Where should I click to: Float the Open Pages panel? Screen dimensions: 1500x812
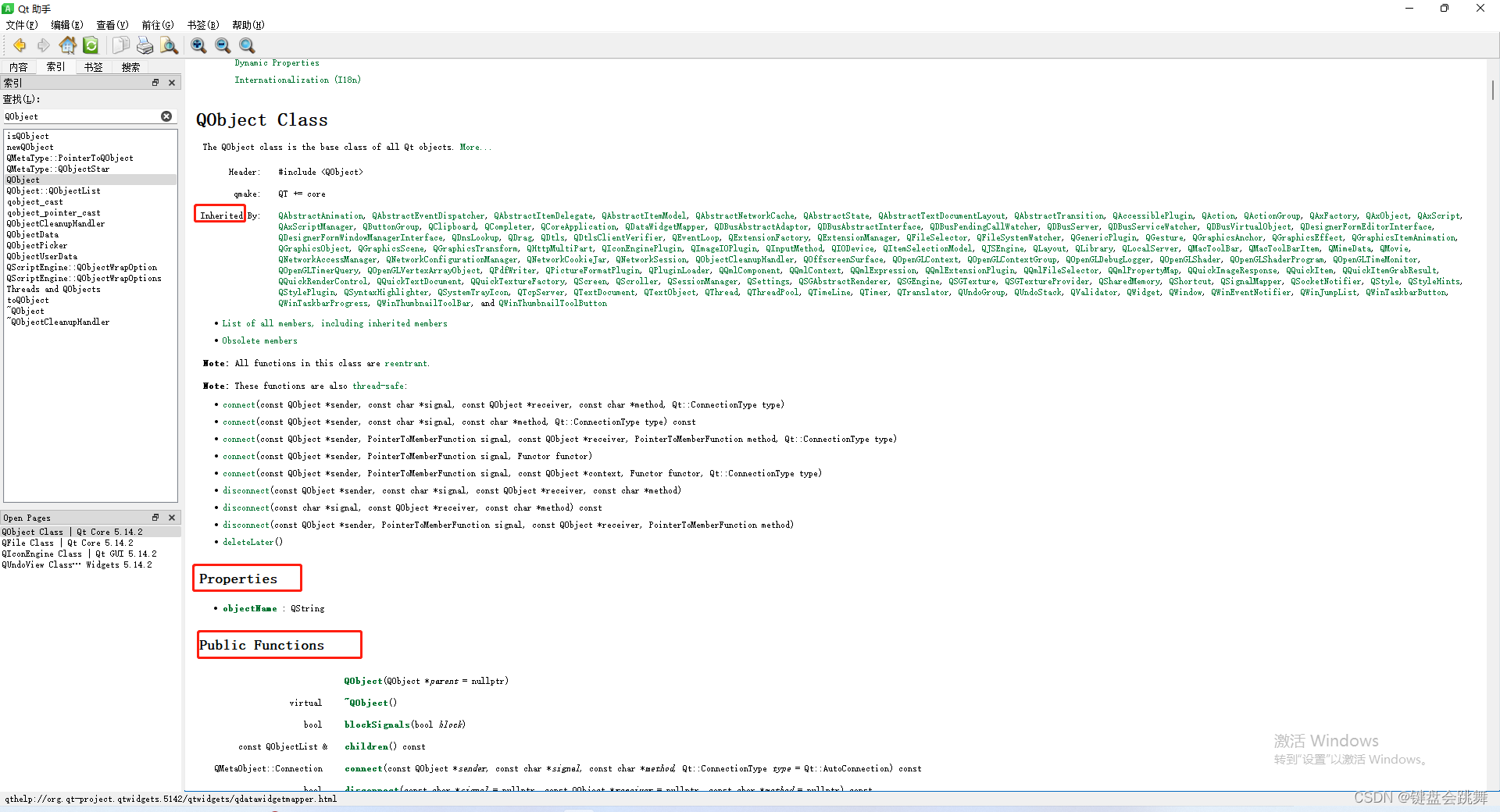tap(155, 517)
